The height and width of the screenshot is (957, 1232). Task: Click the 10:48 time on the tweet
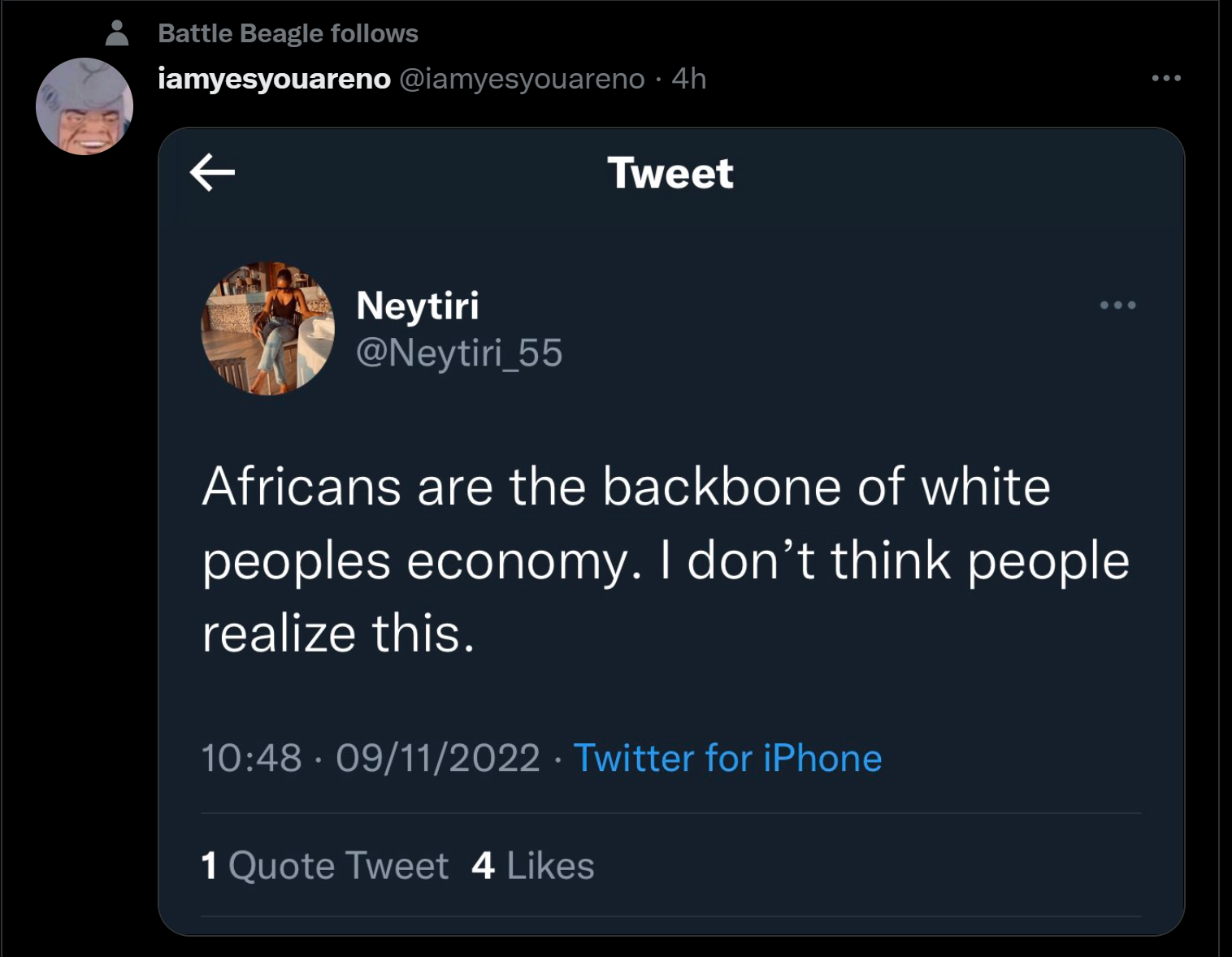(x=251, y=758)
